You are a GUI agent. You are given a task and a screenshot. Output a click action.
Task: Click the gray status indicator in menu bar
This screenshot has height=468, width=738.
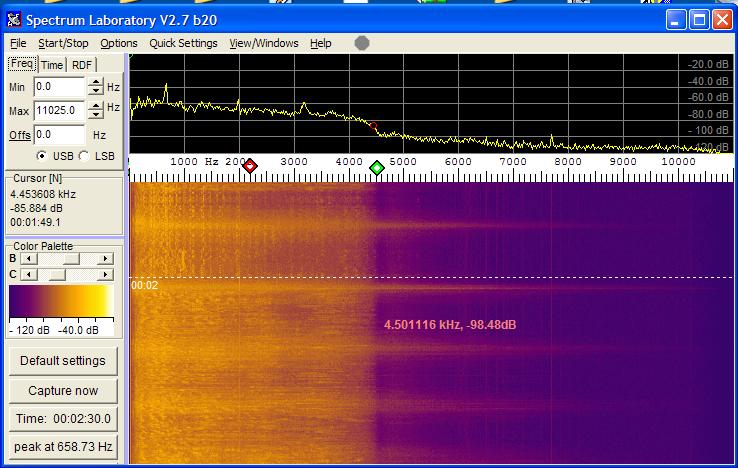pyautogui.click(x=362, y=43)
